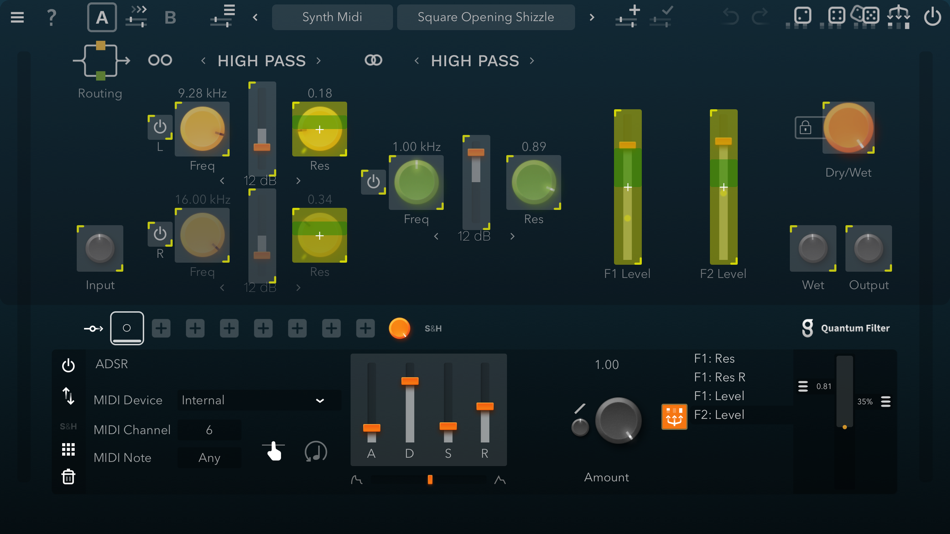Image resolution: width=950 pixels, height=534 pixels.
Task: Click the redo arrow
Action: [760, 17]
